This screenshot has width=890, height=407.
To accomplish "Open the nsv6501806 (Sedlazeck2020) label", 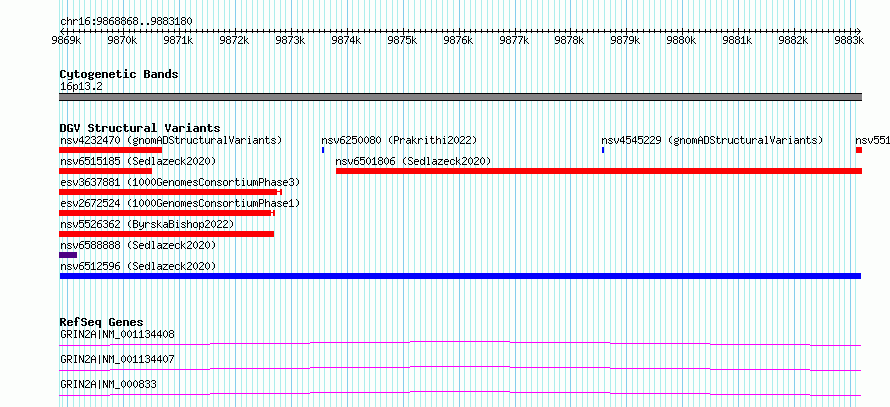I will click(x=413, y=161).
